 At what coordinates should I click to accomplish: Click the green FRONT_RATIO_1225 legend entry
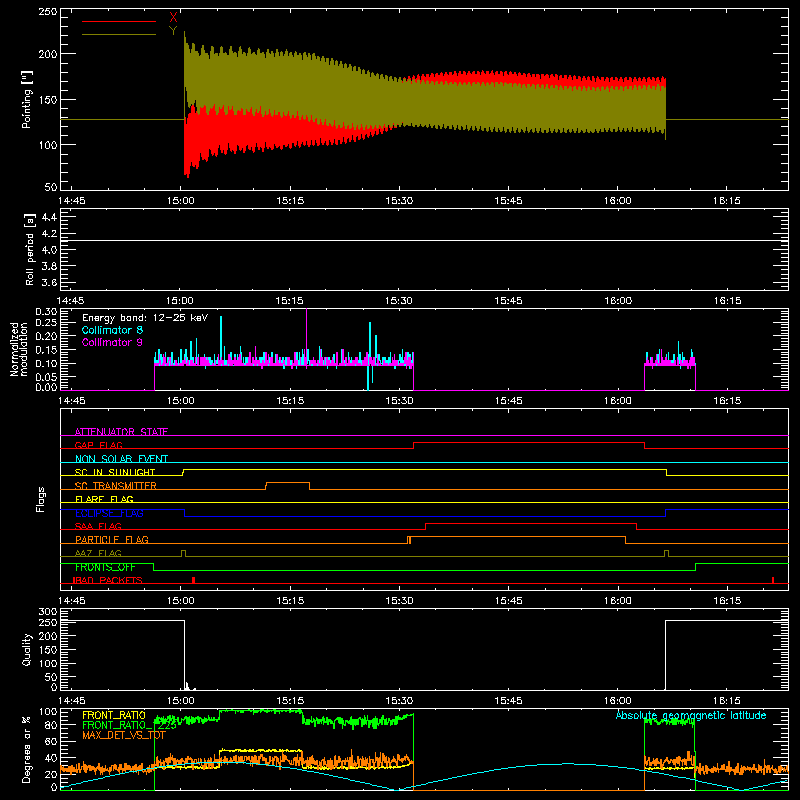pyautogui.click(x=129, y=725)
